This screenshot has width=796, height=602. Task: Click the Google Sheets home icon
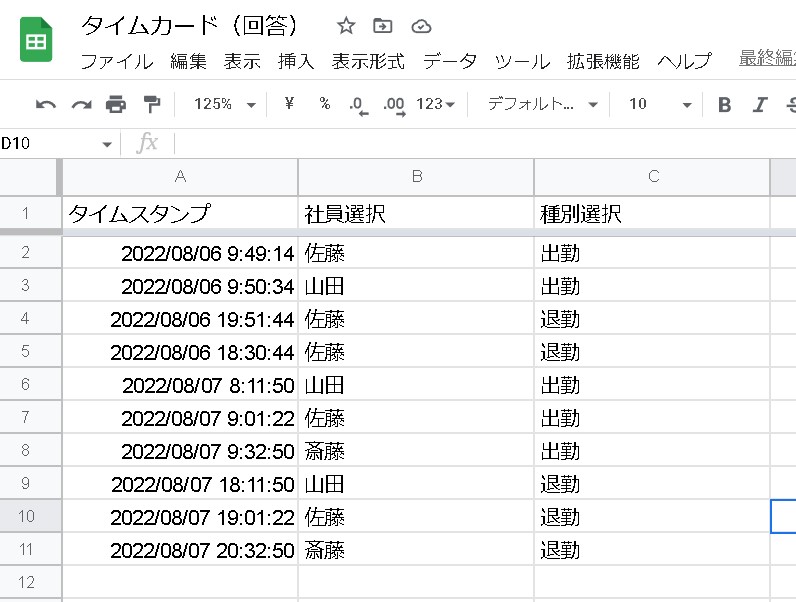[37, 41]
